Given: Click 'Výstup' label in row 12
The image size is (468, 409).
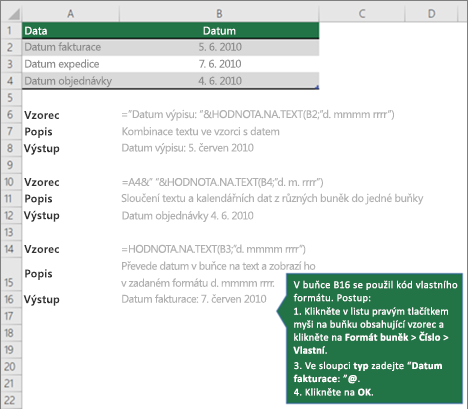Looking at the screenshot, I should tap(42, 216).
